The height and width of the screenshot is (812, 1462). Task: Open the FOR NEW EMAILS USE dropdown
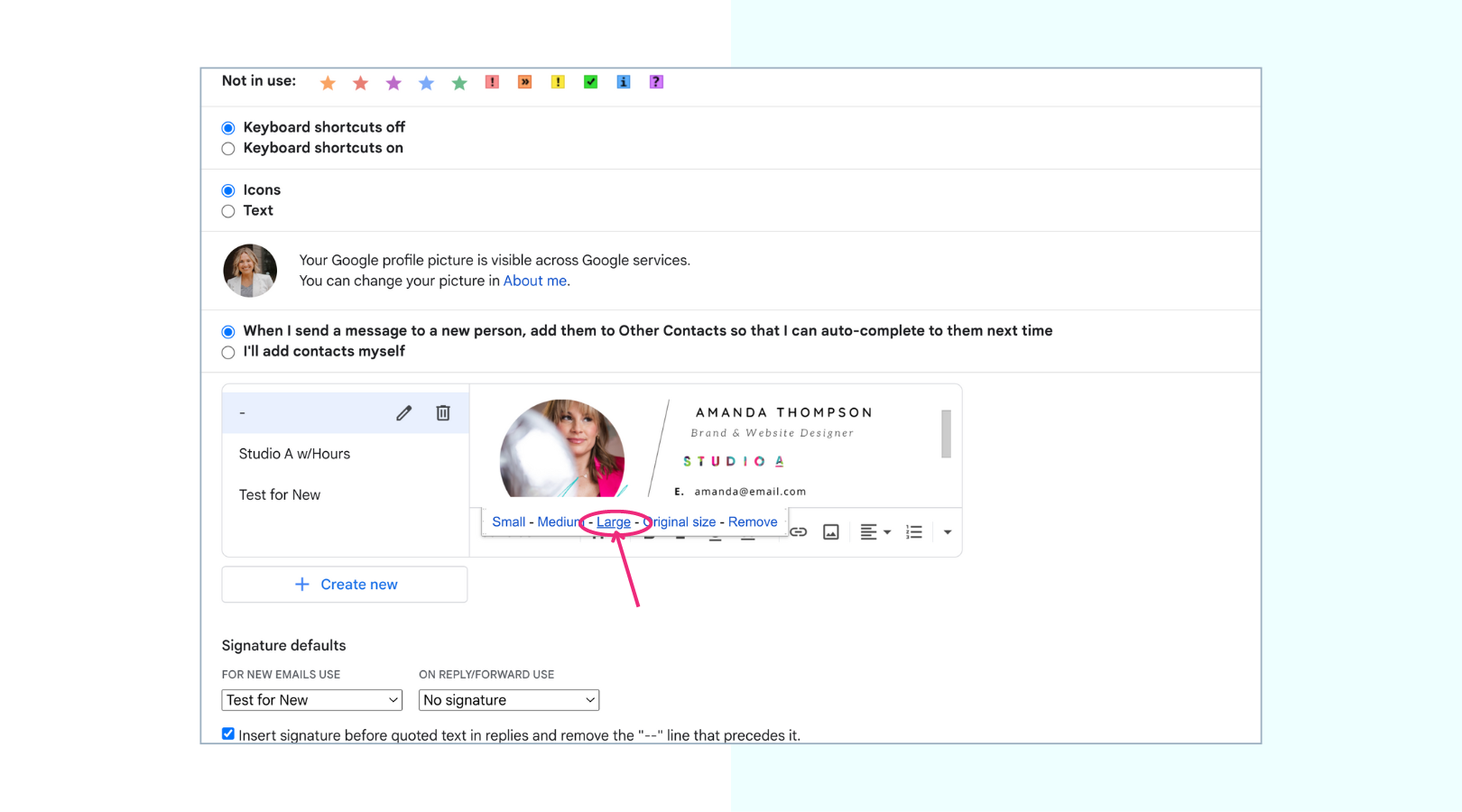pyautogui.click(x=311, y=699)
